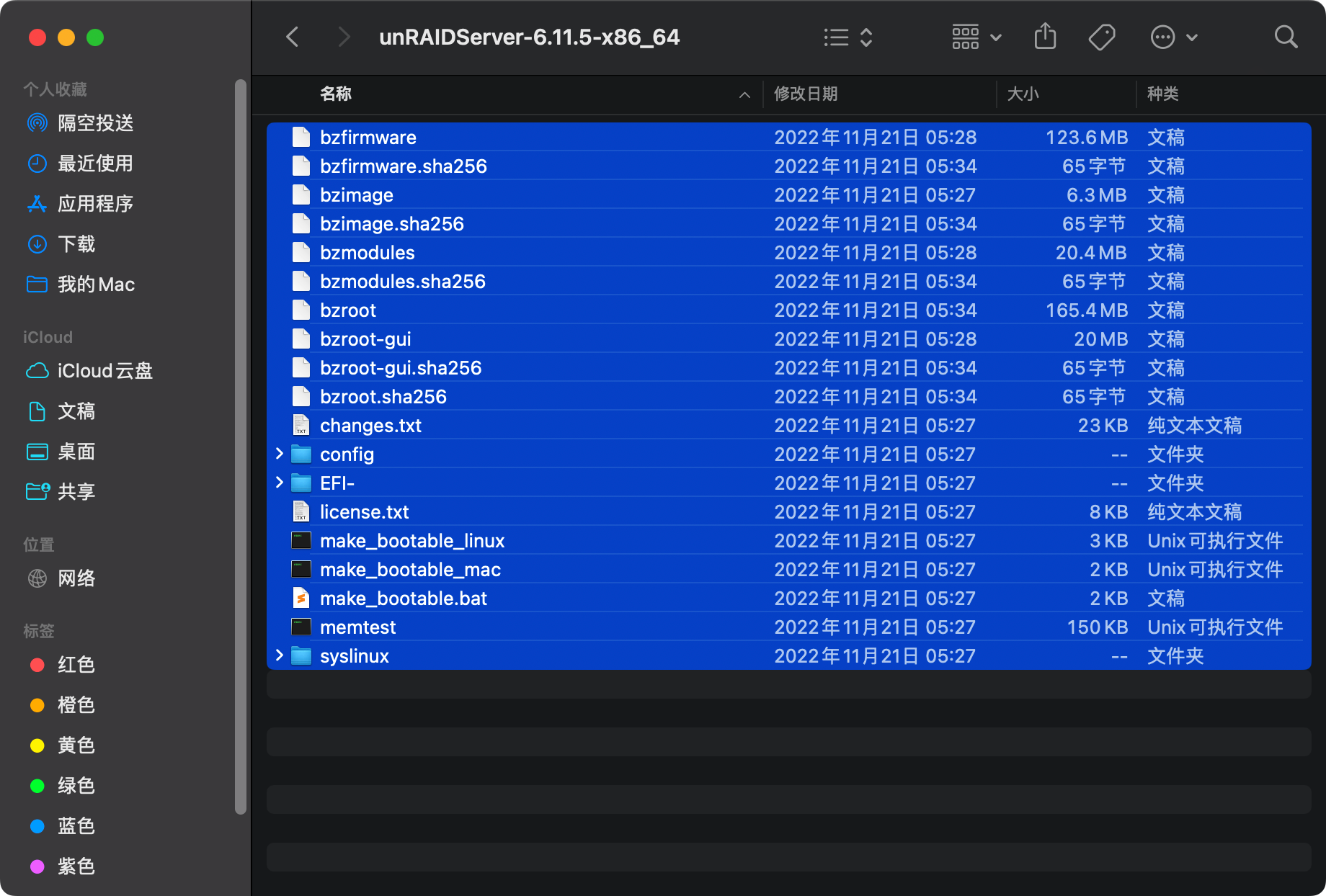The image size is (1326, 896).
Task: Select the 蓝色 tag dot
Action: click(37, 826)
